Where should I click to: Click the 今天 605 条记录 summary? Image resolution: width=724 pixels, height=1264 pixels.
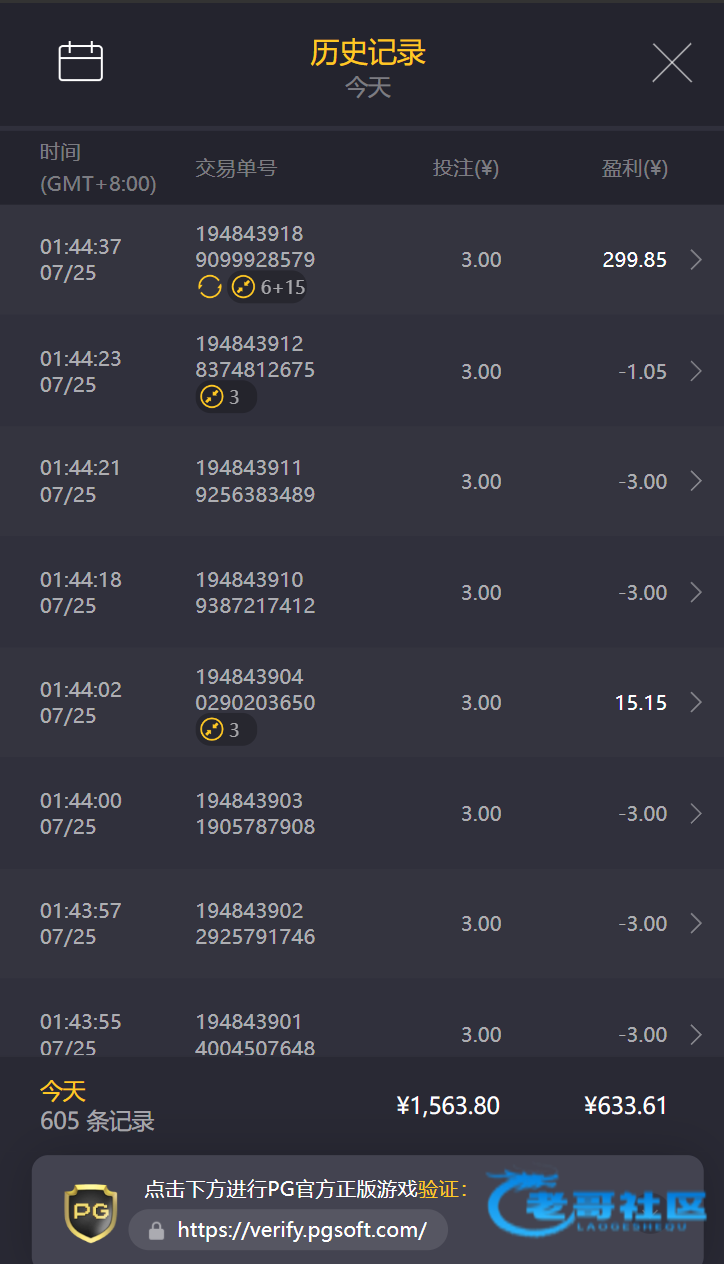[x=97, y=1106]
